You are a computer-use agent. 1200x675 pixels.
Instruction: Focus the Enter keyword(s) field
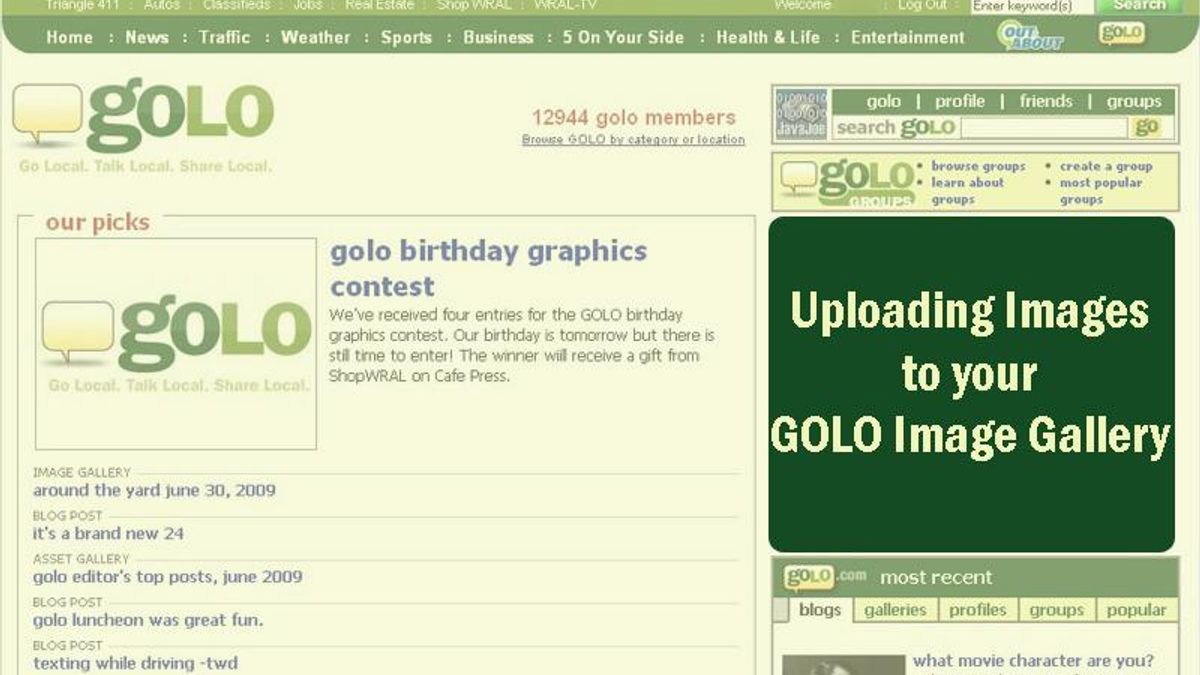point(1031,6)
